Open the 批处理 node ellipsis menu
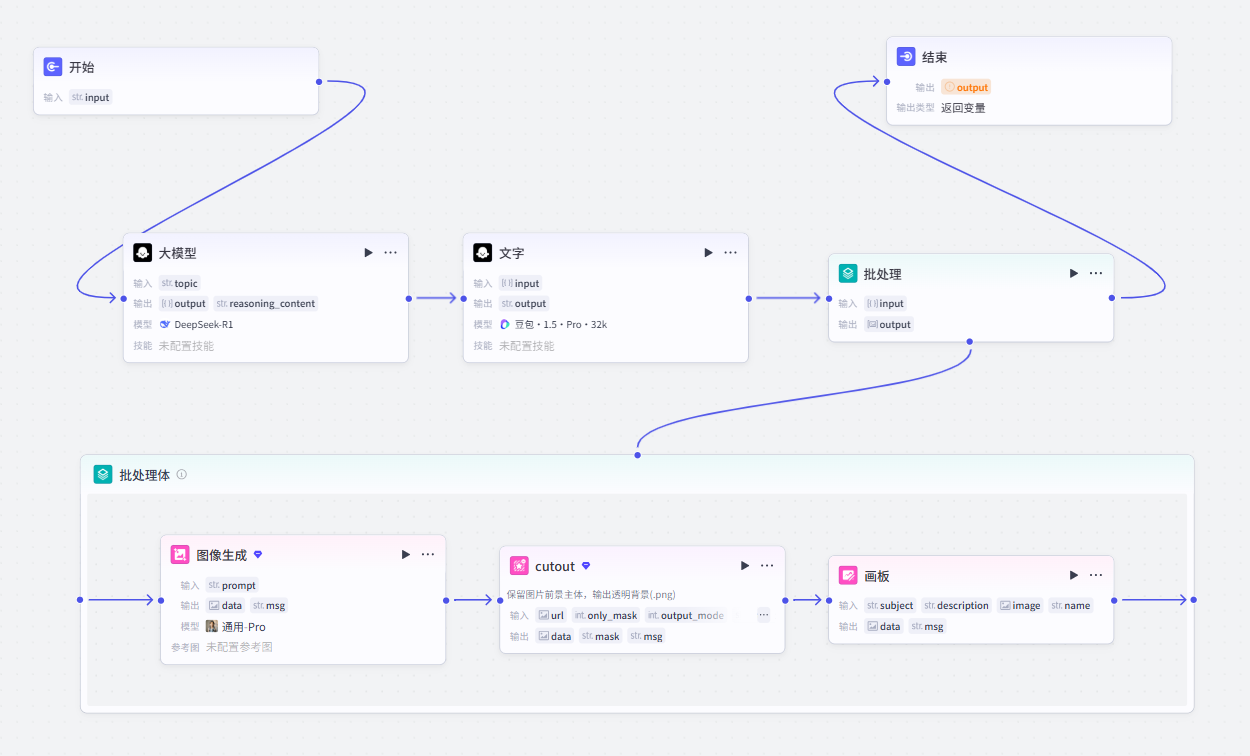Screen dimensions: 1250x756 [1096, 273]
